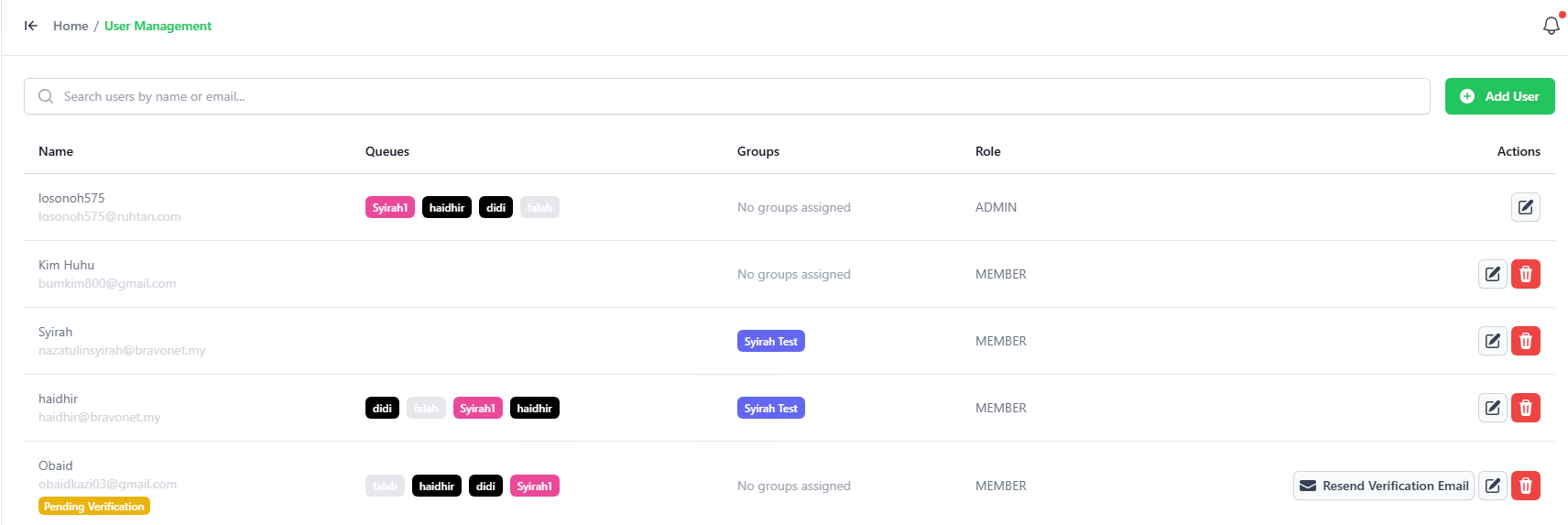The height and width of the screenshot is (525, 1568).
Task: Click haidhir queue tag in haidhir's row
Action: (535, 408)
